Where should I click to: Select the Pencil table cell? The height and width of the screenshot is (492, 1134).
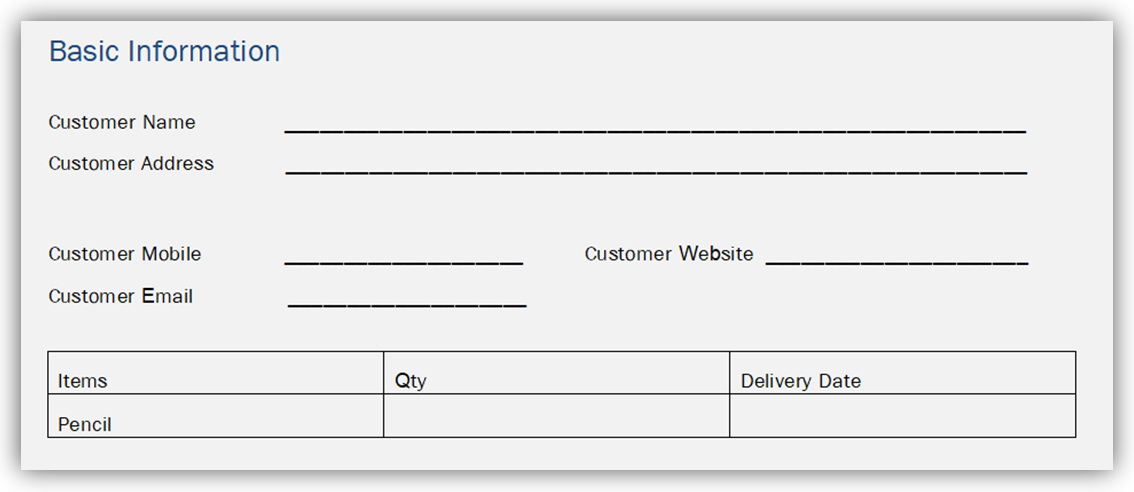point(216,416)
